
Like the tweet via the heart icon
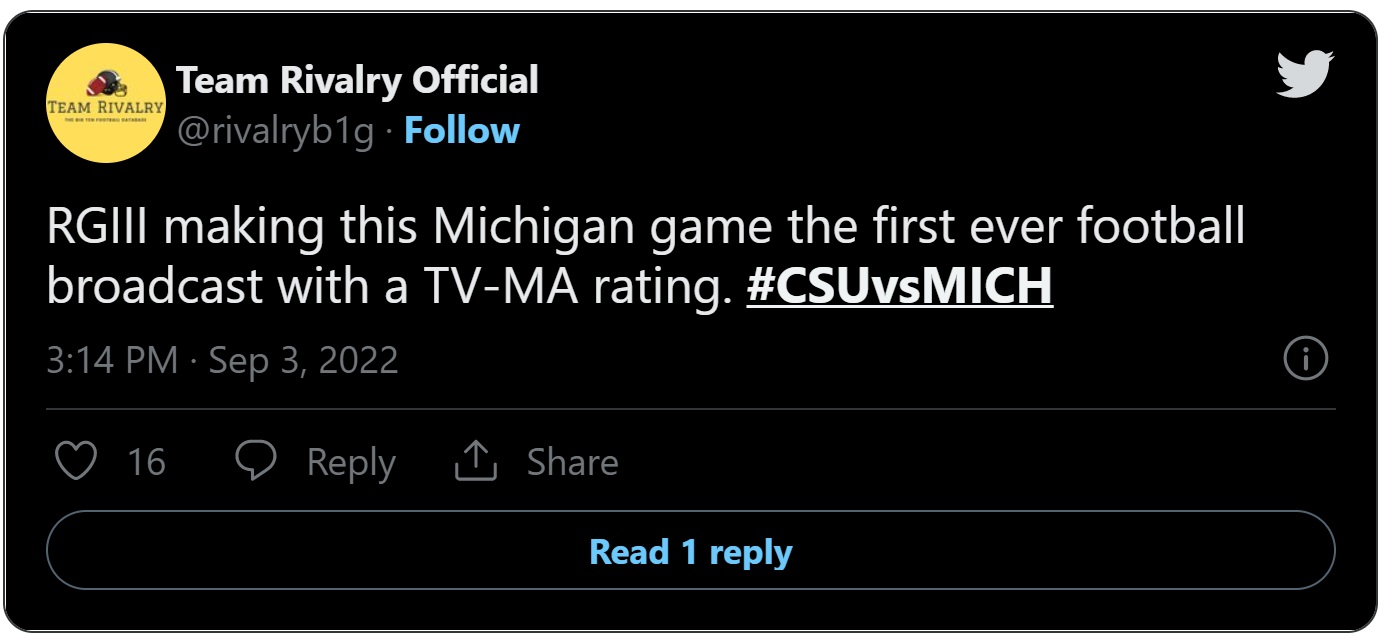click(x=80, y=460)
